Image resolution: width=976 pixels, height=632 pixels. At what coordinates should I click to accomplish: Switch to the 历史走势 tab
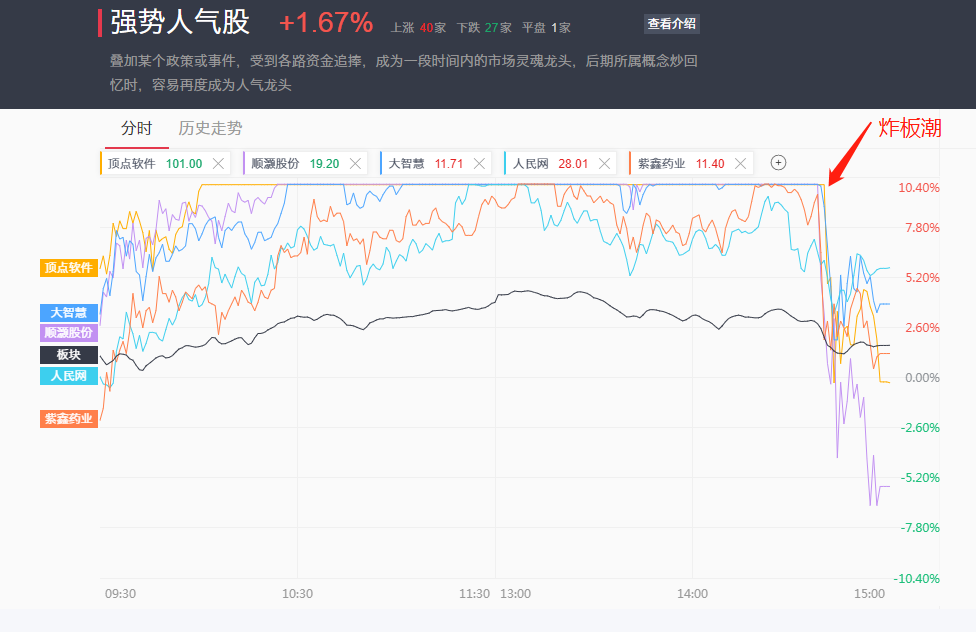point(210,129)
